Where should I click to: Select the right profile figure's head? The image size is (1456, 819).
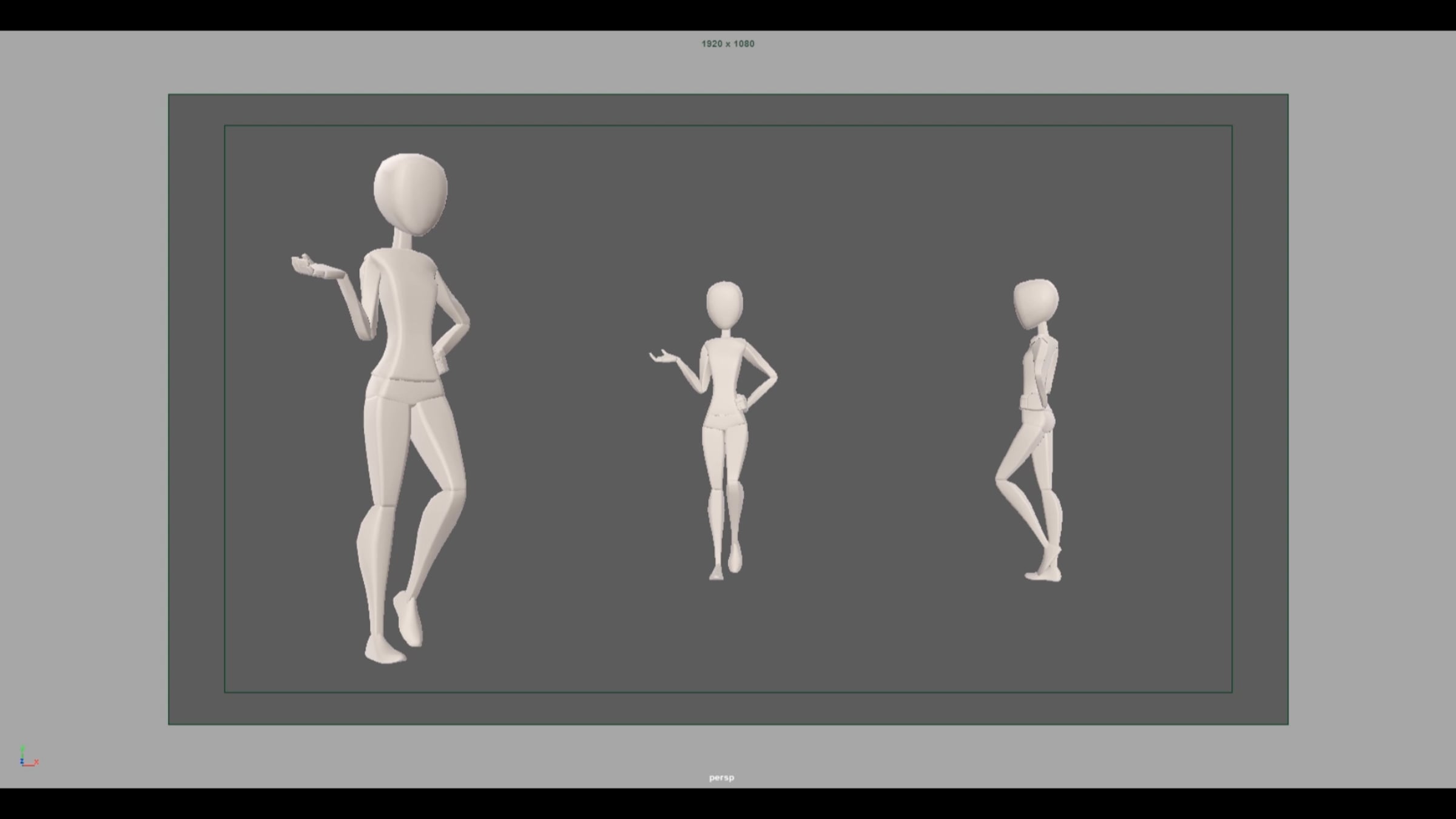1036,303
